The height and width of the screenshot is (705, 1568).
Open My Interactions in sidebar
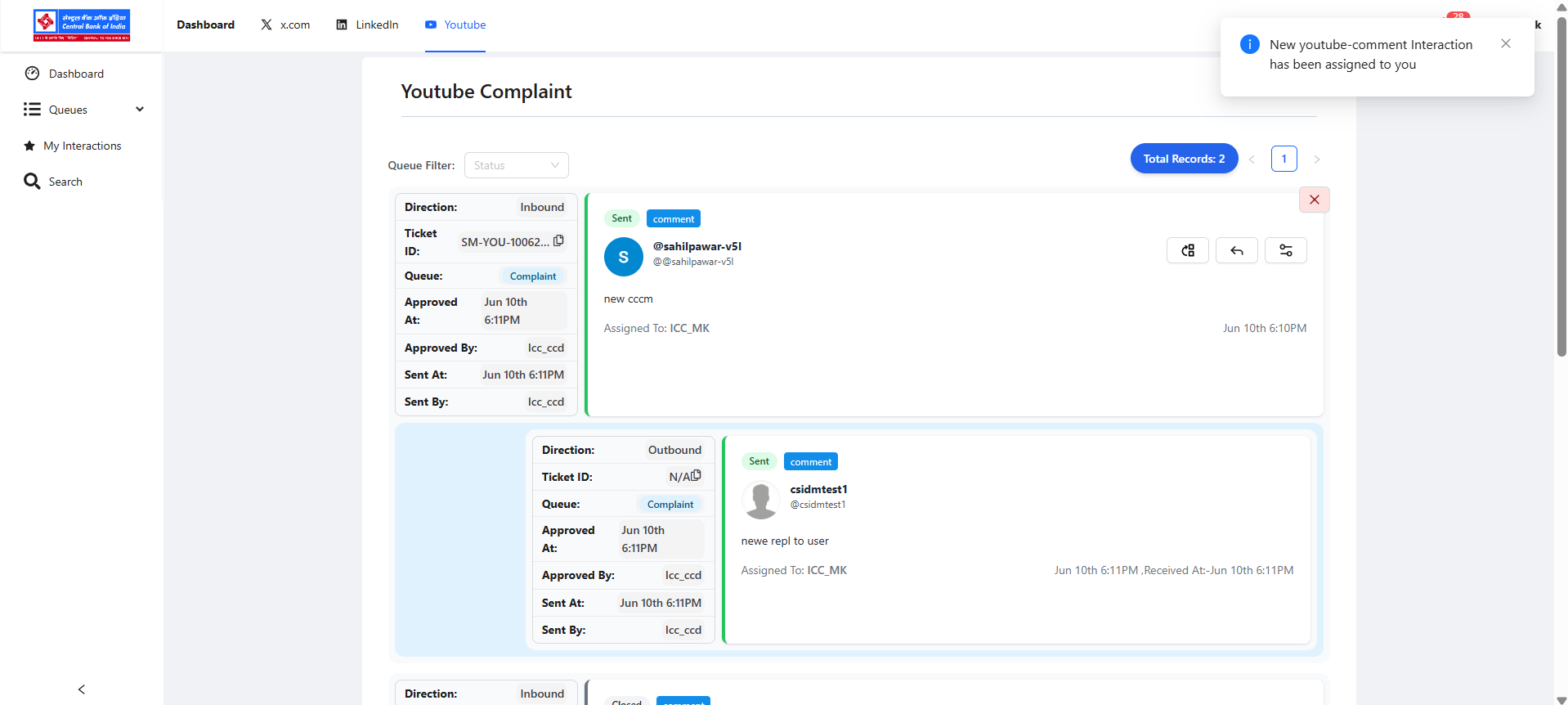(82, 146)
